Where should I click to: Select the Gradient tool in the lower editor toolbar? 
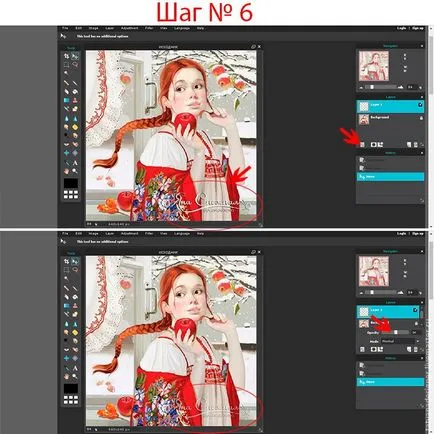66,305
